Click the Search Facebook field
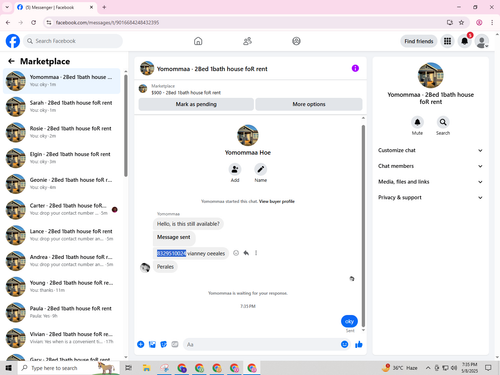The height and width of the screenshot is (375, 500). pyautogui.click(x=73, y=41)
